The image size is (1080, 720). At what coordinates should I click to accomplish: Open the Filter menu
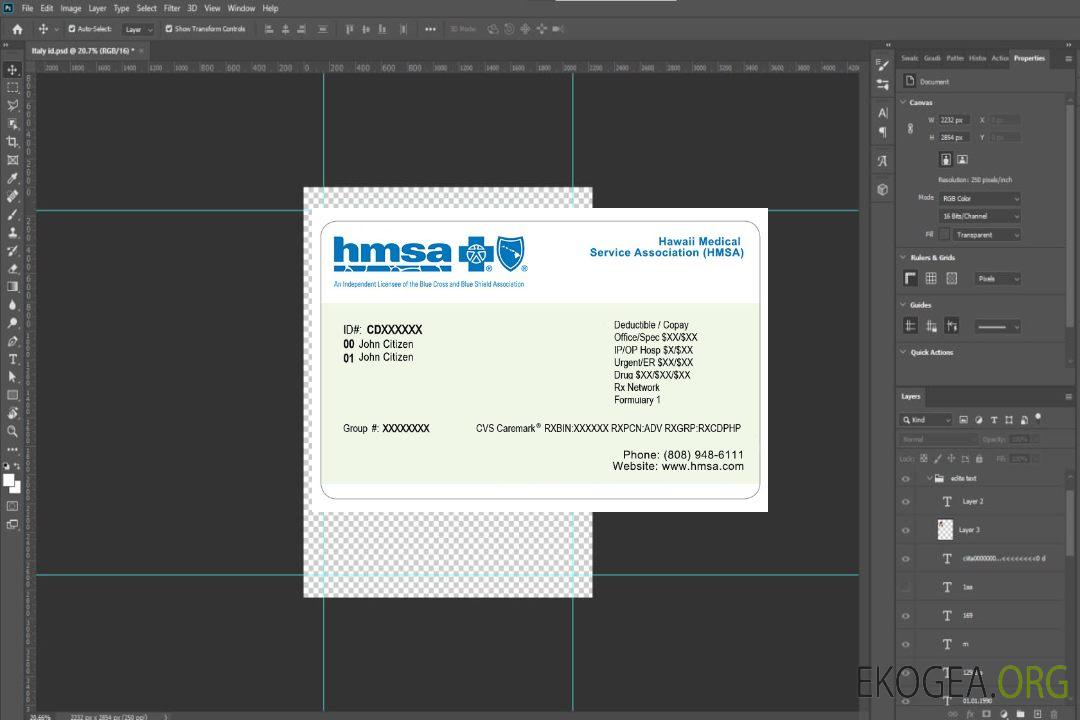pos(172,8)
